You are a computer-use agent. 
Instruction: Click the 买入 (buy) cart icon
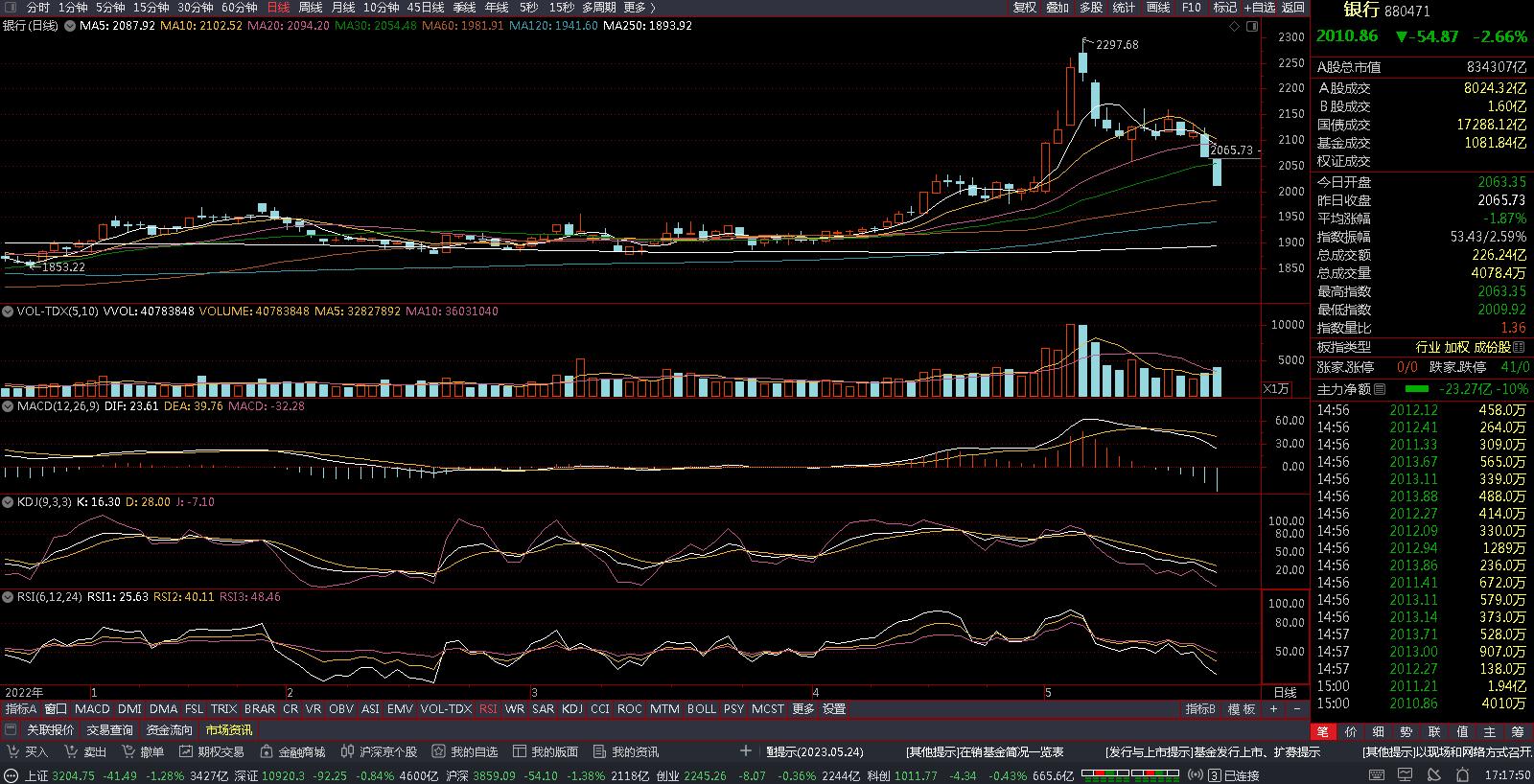pos(12,752)
